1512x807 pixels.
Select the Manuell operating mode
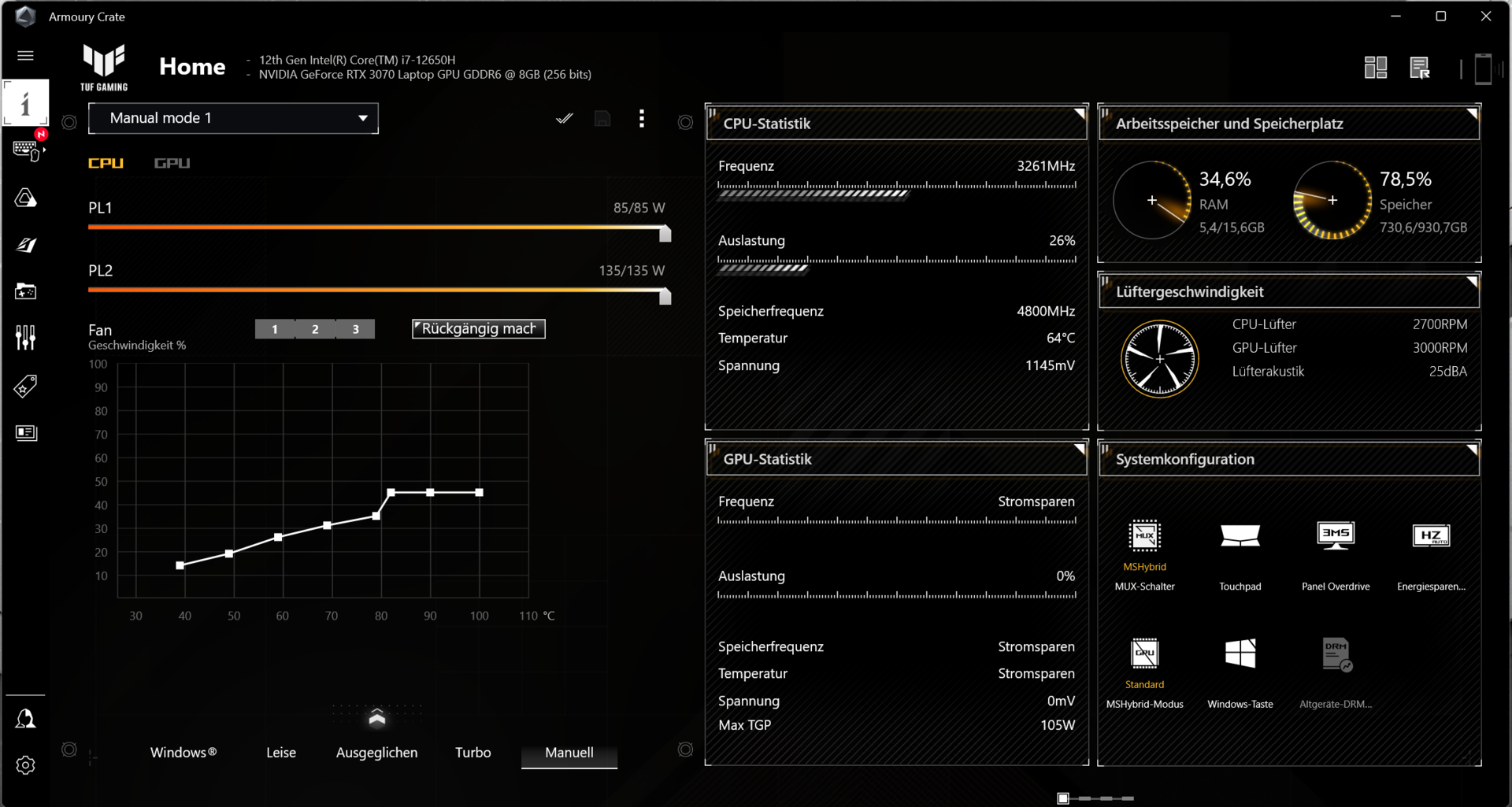click(569, 753)
